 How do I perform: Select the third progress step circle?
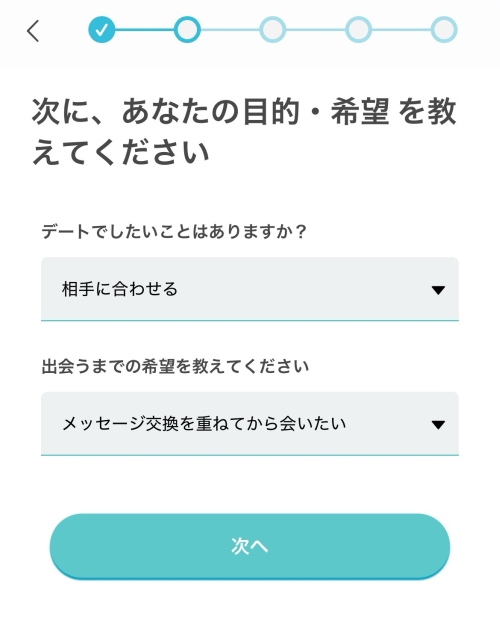(273, 29)
